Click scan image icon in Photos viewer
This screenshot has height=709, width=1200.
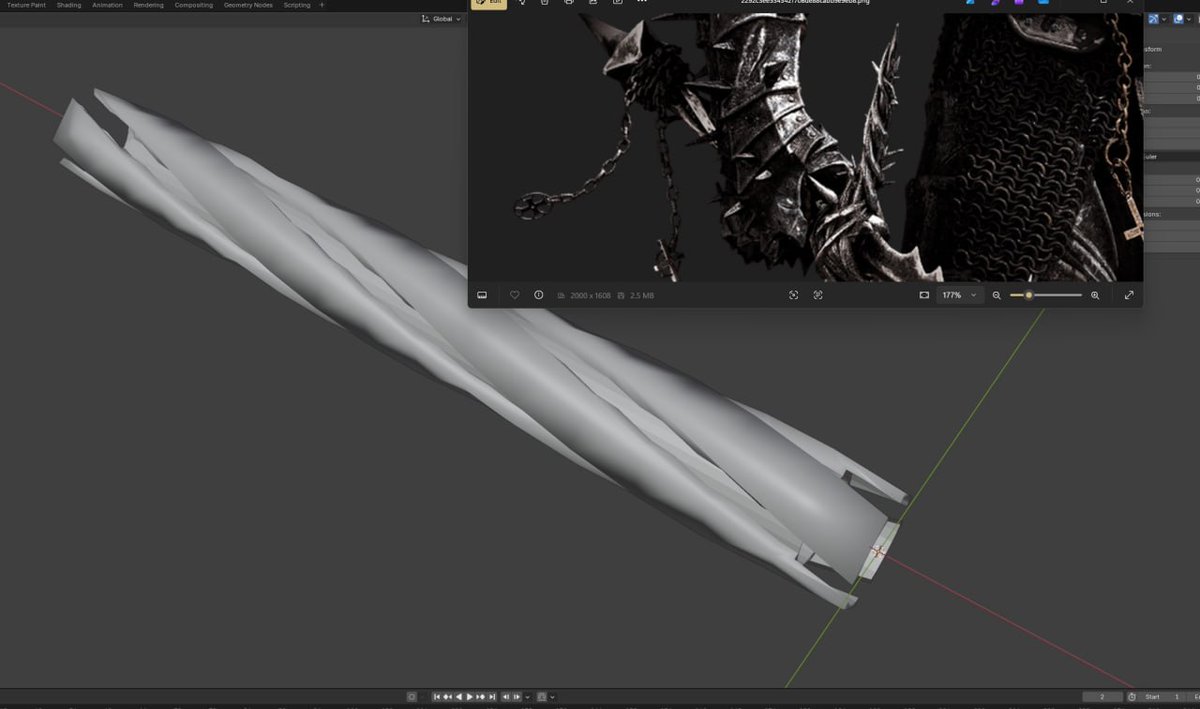794,295
